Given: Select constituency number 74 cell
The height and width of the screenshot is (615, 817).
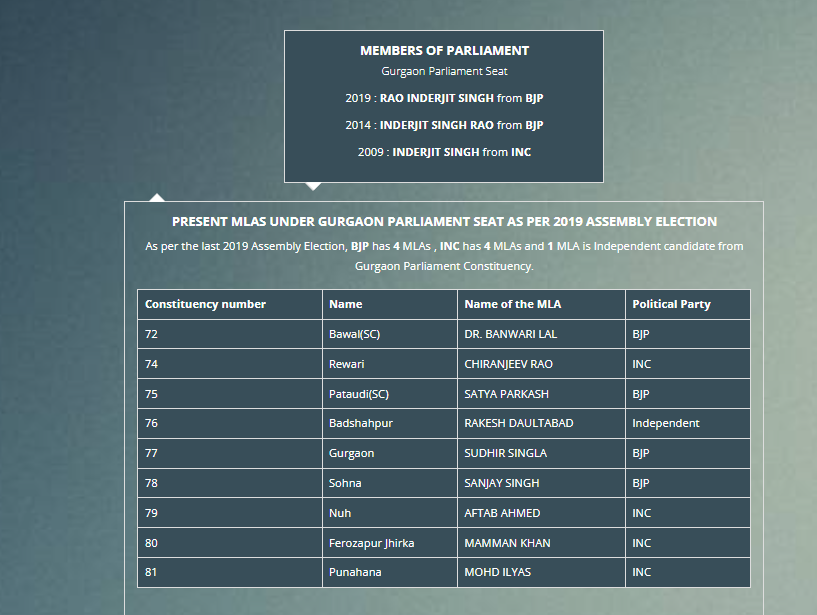Looking at the screenshot, I should (x=230, y=364).
